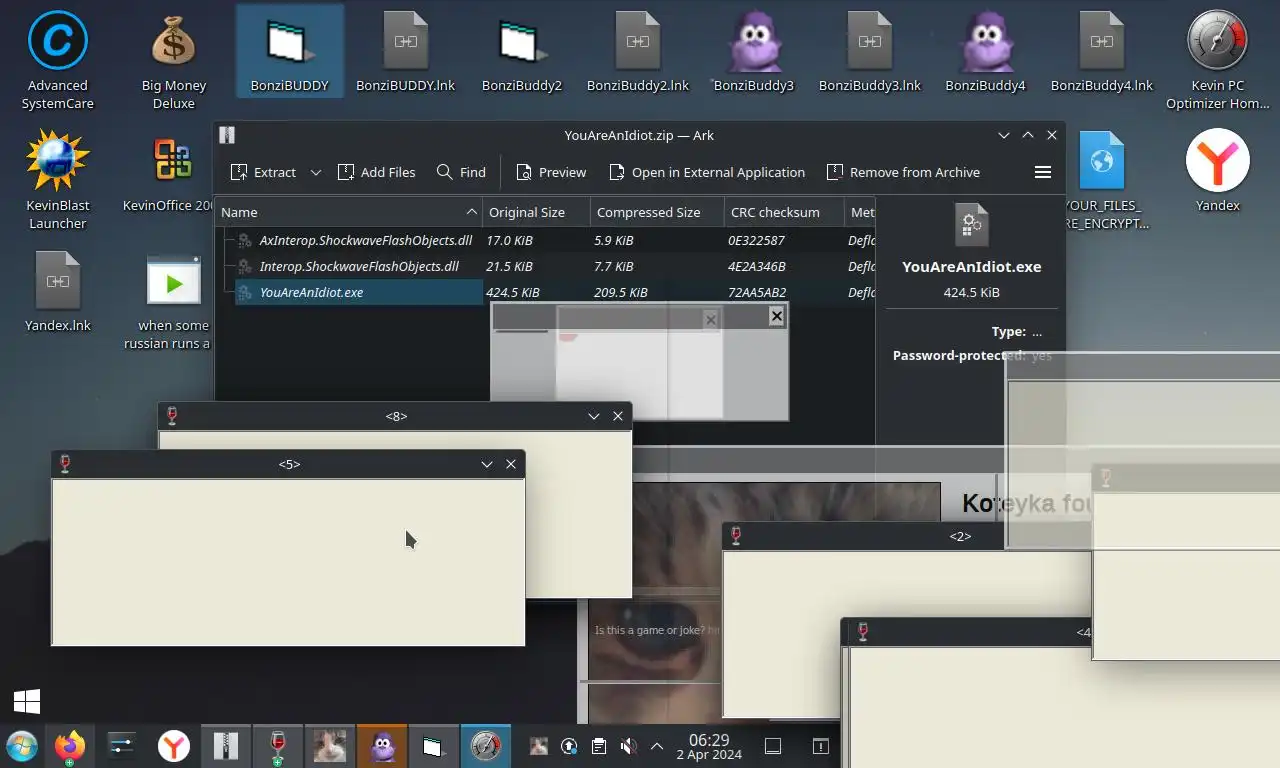Sort by the Name column header

click(349, 212)
